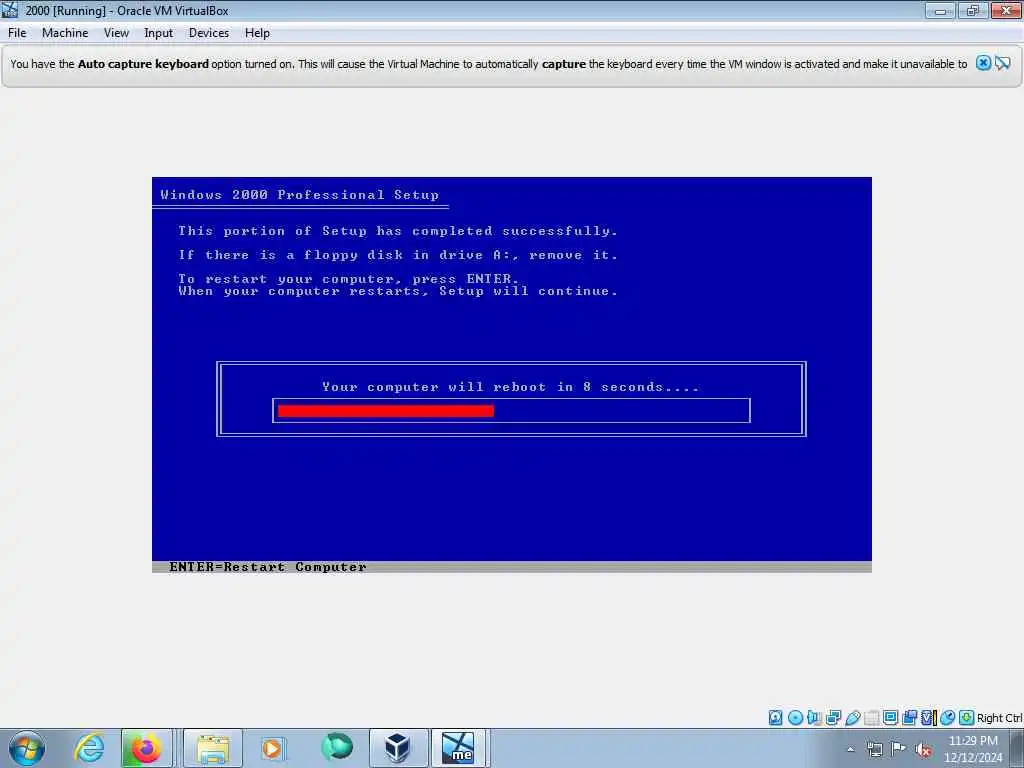
Task: Toggle the mouse integration status icon
Action: 948,718
